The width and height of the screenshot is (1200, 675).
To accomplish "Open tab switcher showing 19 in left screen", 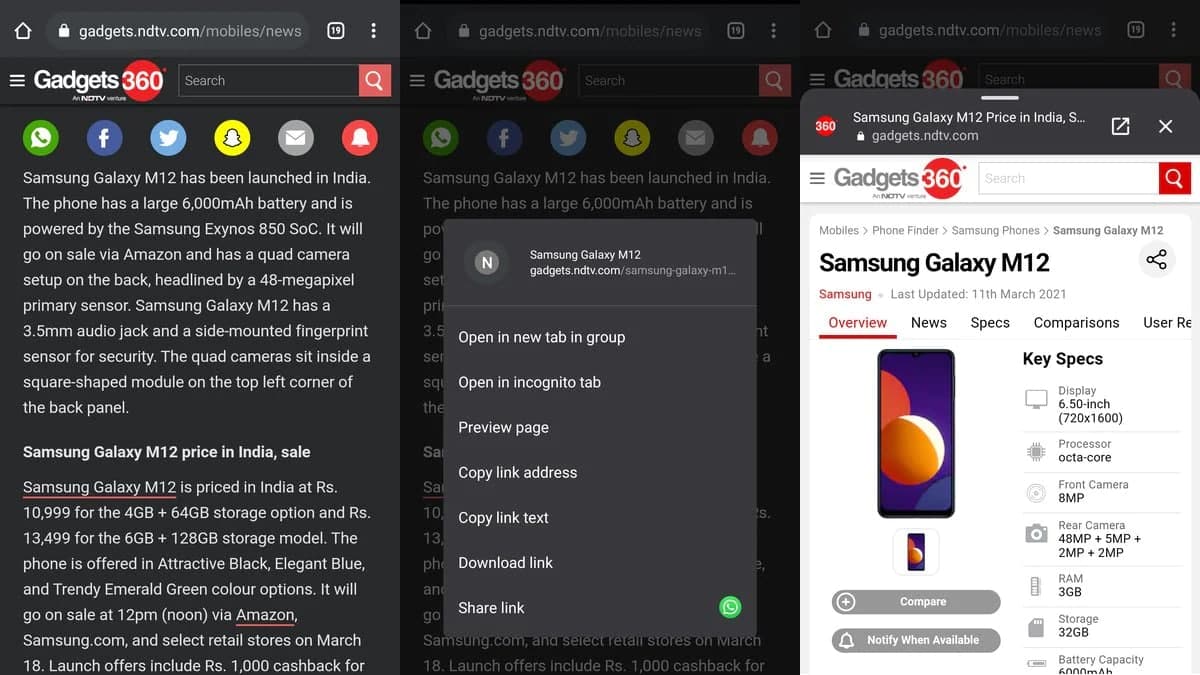I will [335, 31].
